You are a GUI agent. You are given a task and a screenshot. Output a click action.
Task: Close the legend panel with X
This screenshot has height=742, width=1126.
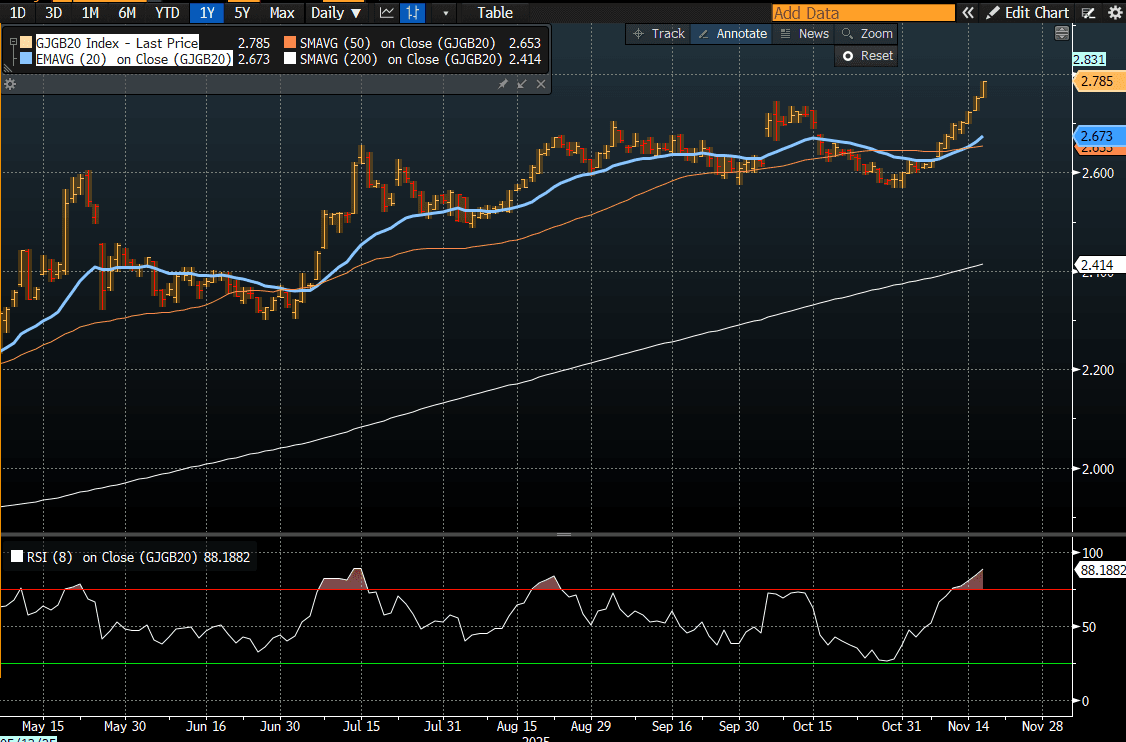541,84
